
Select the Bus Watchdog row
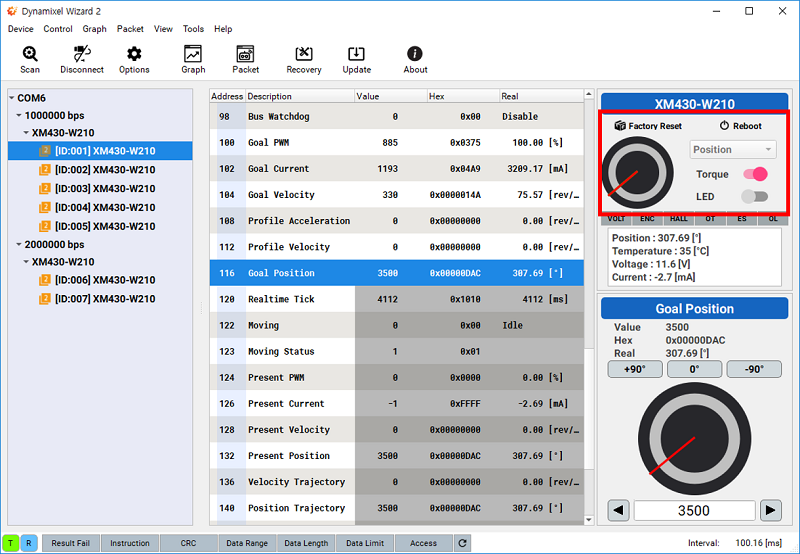point(396,116)
